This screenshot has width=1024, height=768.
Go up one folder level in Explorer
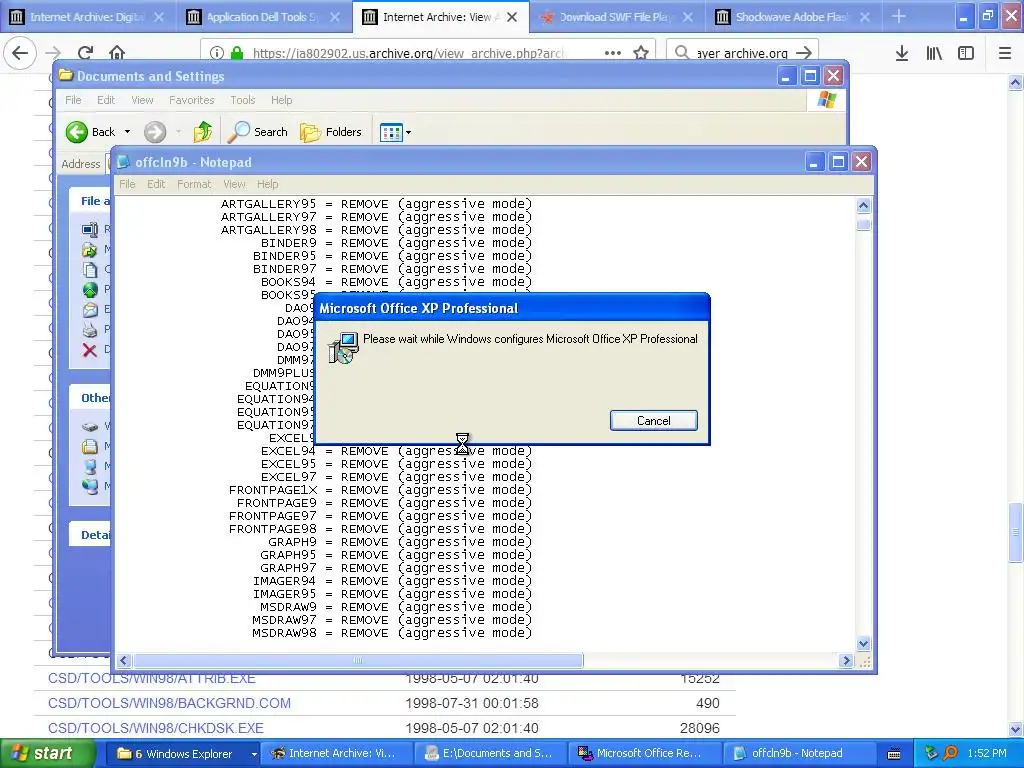(202, 132)
